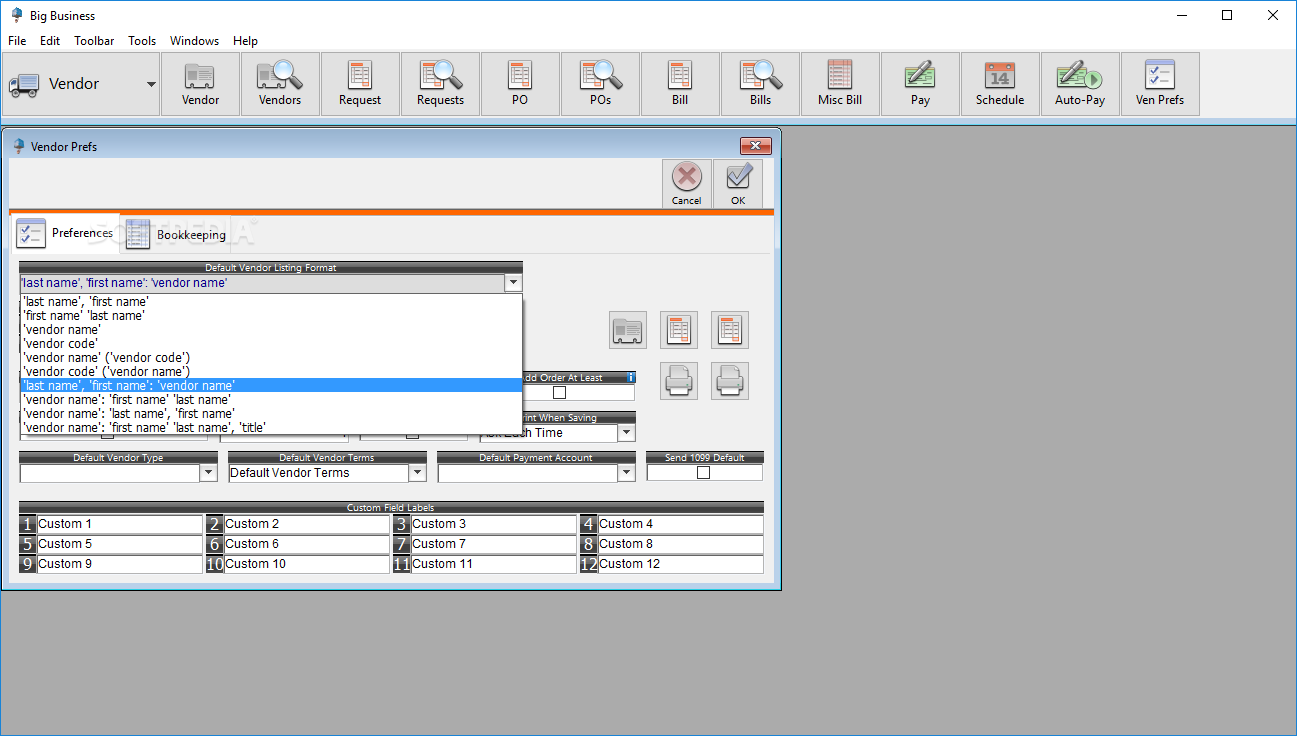Click the form icon next to the vendor card icon
Image resolution: width=1297 pixels, height=736 pixels.
tap(679, 330)
